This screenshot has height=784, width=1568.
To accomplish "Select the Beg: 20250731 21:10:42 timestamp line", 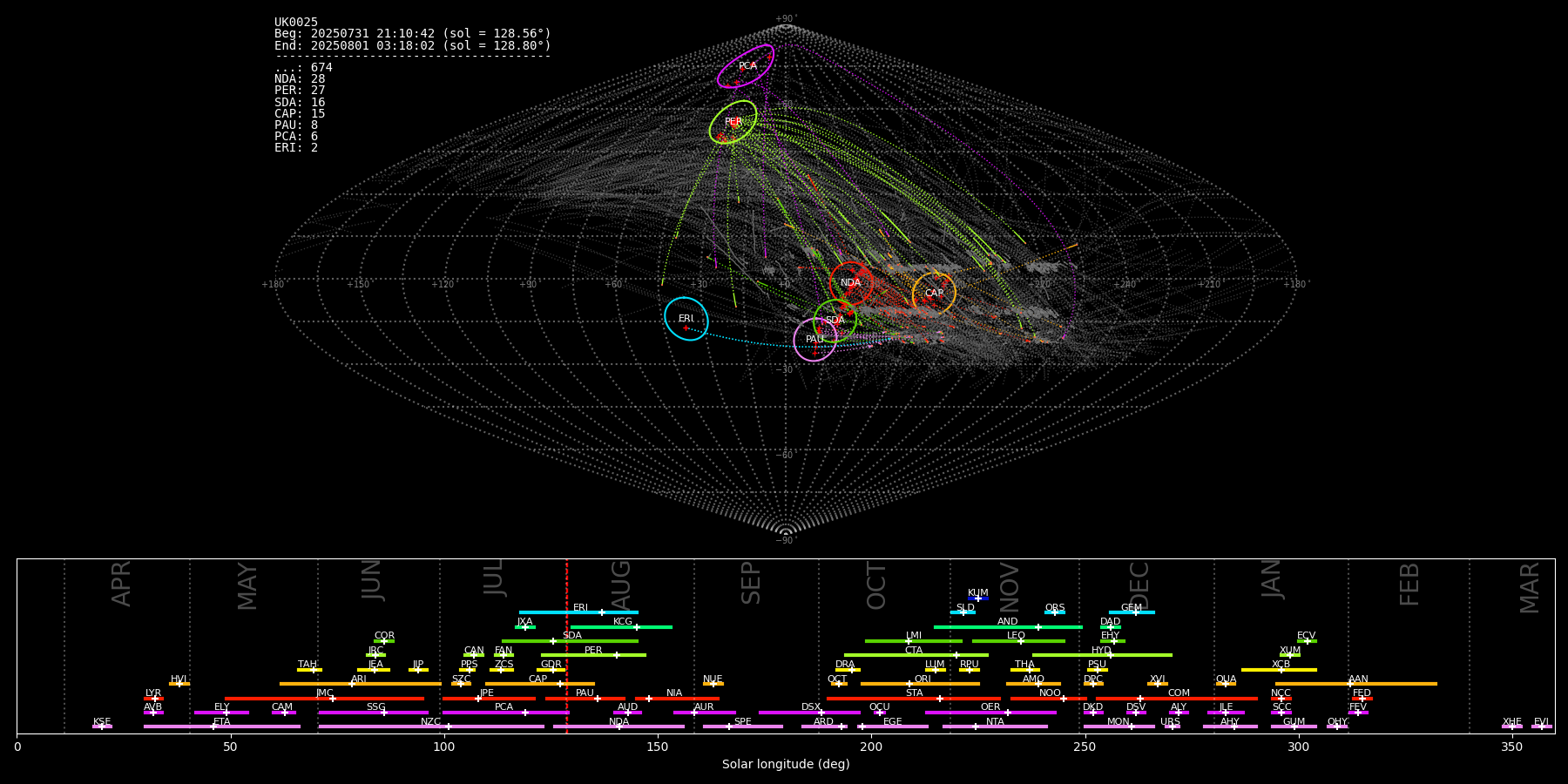I will pyautogui.click(x=413, y=34).
